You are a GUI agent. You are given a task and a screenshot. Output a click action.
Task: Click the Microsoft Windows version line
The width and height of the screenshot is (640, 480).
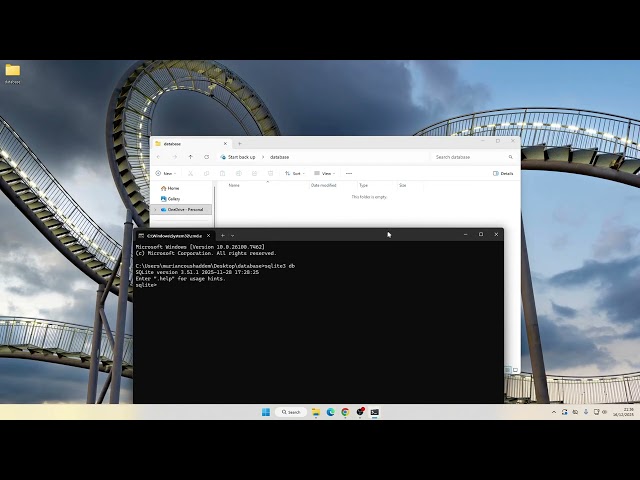pos(200,247)
